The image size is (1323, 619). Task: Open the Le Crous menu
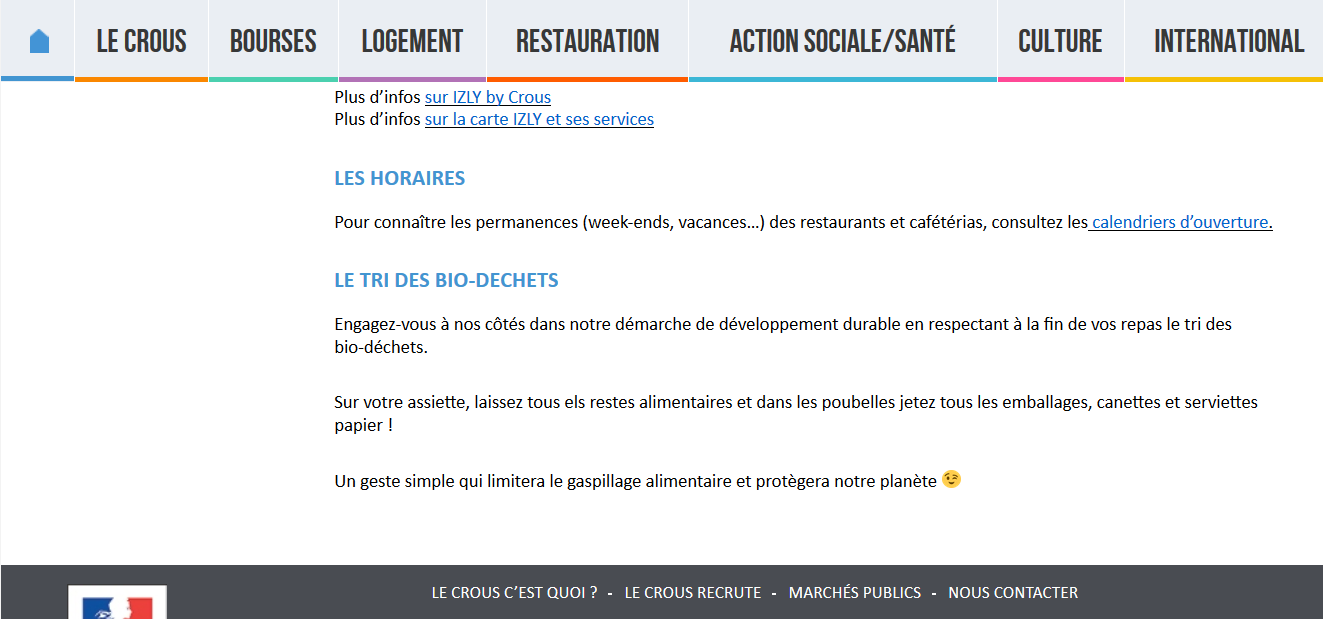141,41
